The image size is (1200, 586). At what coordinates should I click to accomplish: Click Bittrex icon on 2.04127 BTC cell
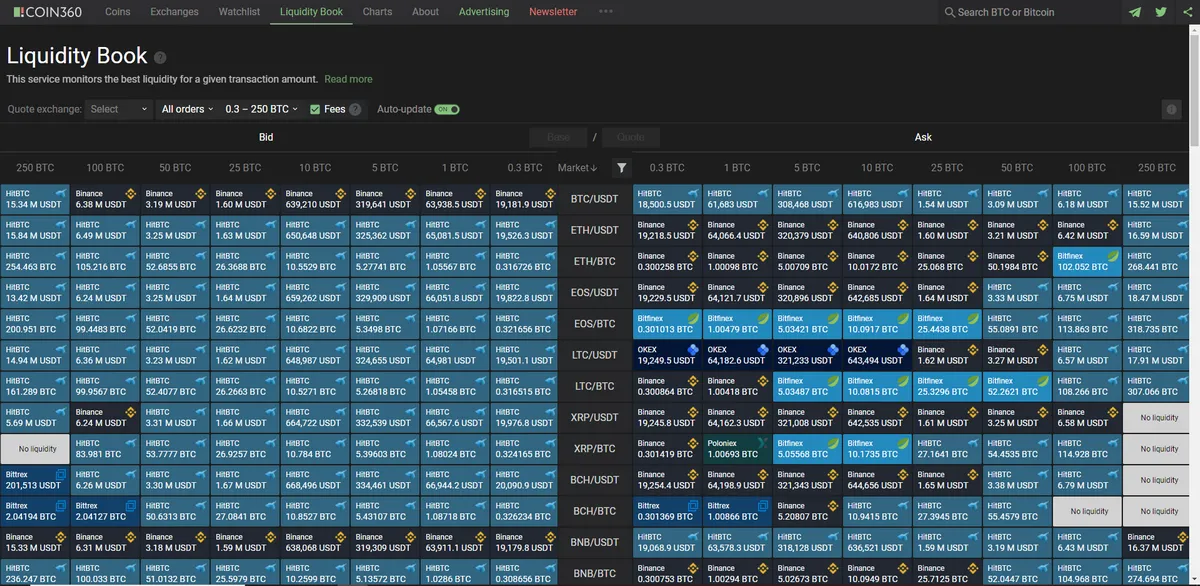pyautogui.click(x=130, y=505)
